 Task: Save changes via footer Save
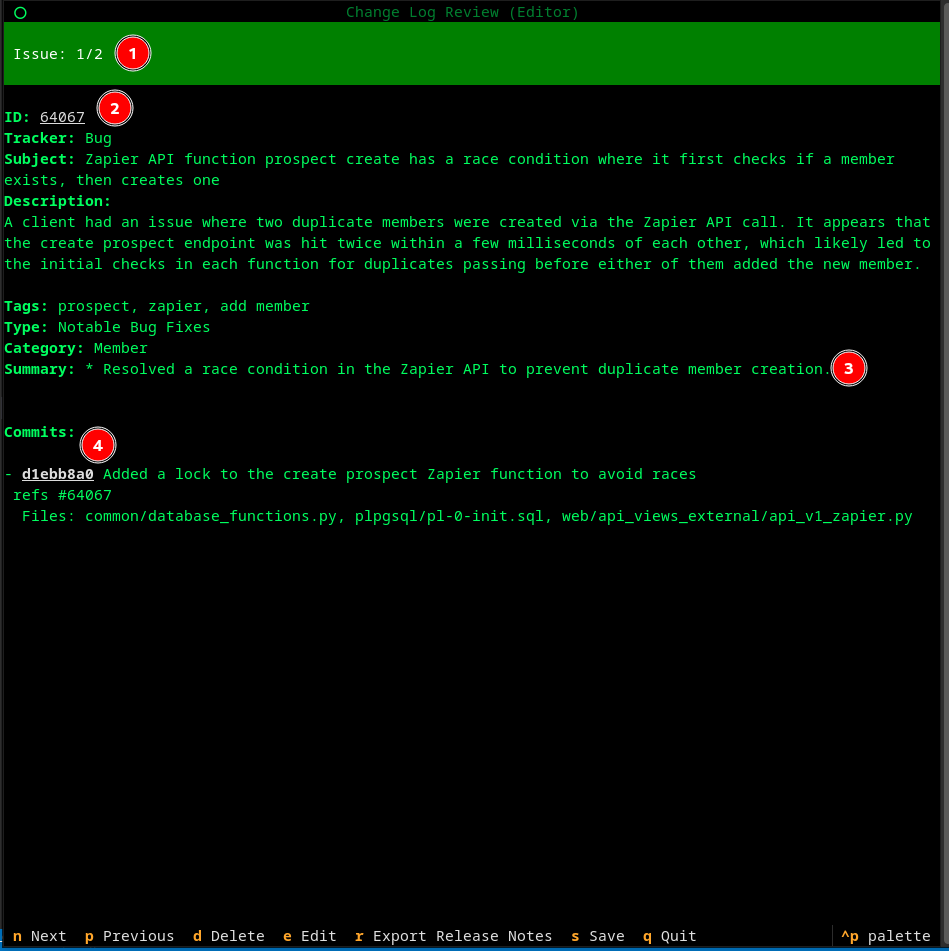[597, 936]
